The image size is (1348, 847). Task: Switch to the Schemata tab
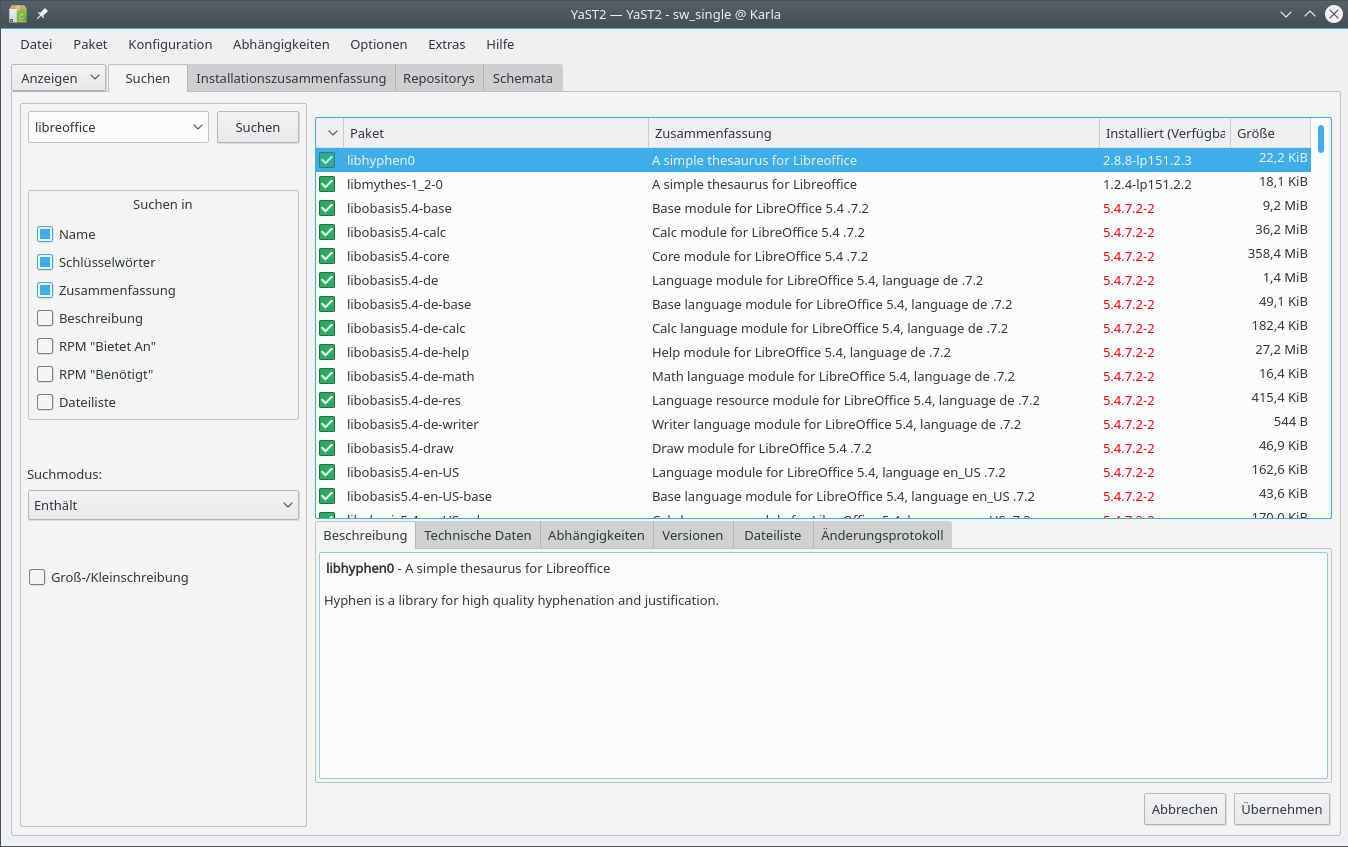522,78
